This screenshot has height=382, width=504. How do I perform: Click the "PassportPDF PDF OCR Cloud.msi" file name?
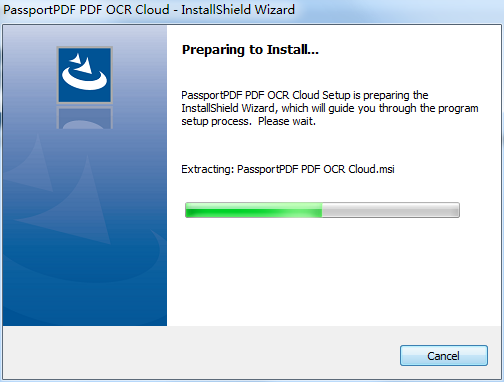click(x=316, y=169)
